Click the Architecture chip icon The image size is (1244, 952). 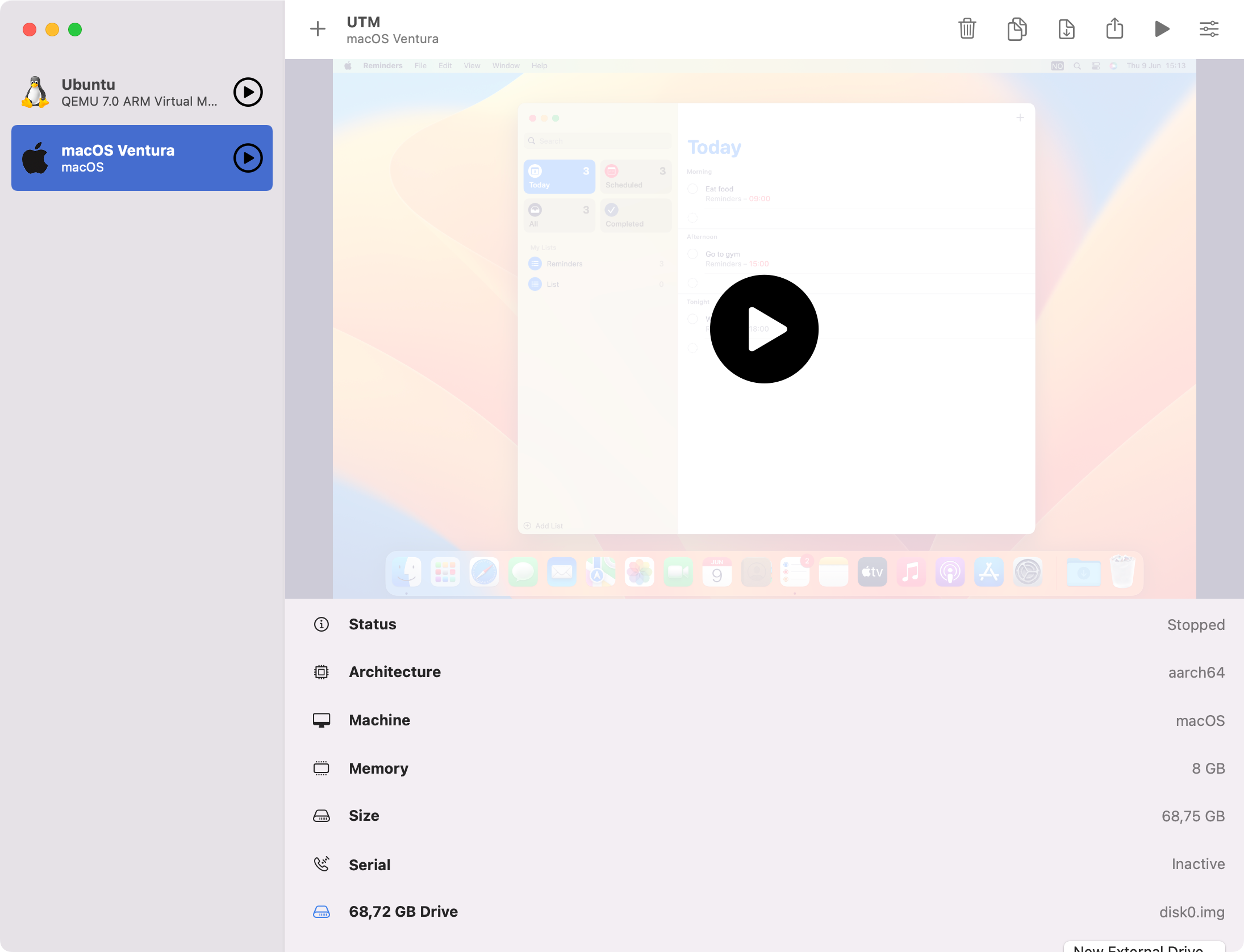click(x=322, y=672)
